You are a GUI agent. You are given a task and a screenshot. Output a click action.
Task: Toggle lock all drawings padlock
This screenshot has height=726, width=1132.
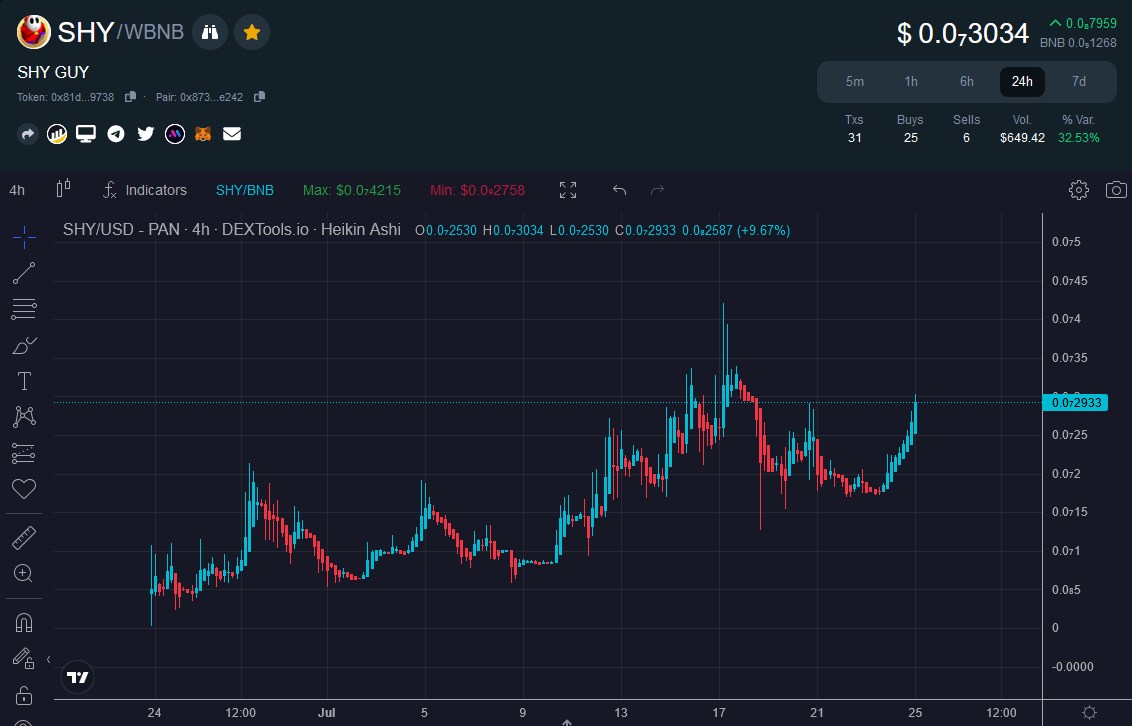coord(24,695)
